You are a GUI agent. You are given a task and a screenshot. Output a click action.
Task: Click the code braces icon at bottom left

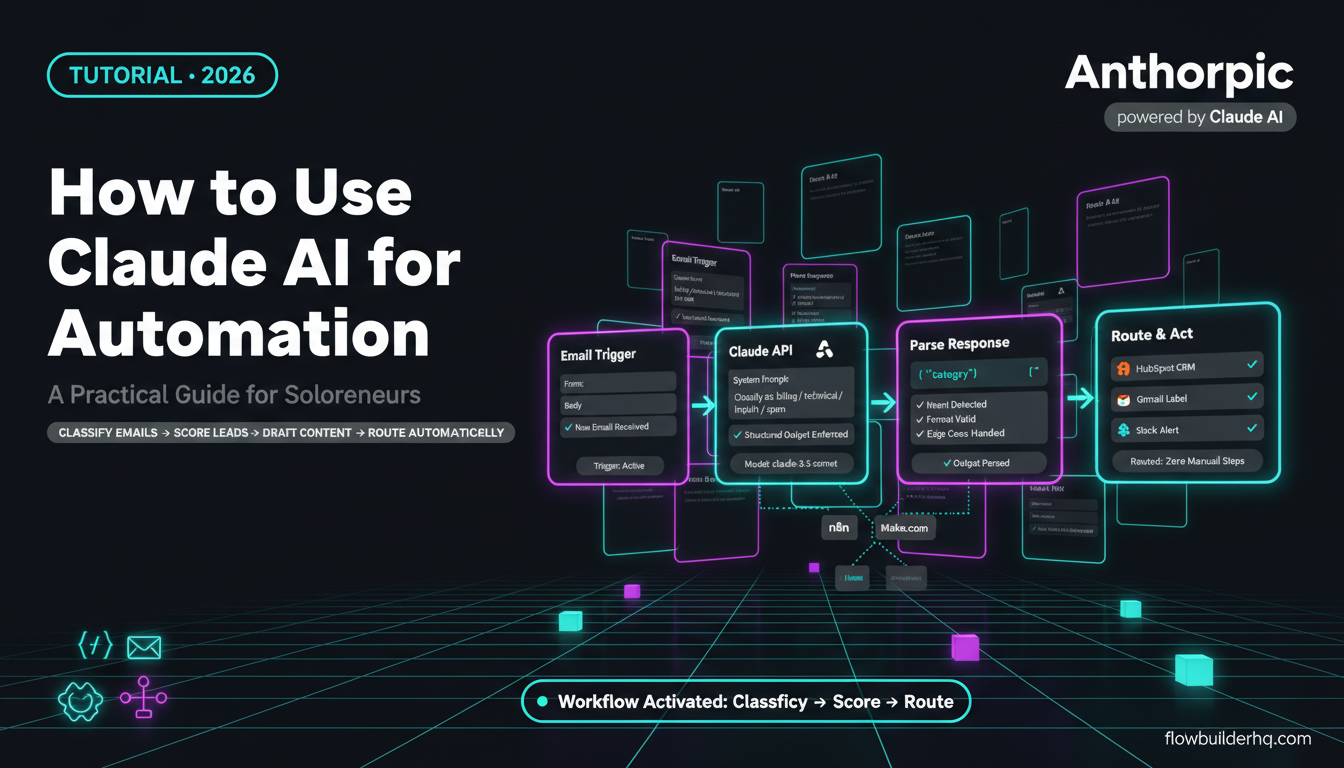tap(94, 647)
